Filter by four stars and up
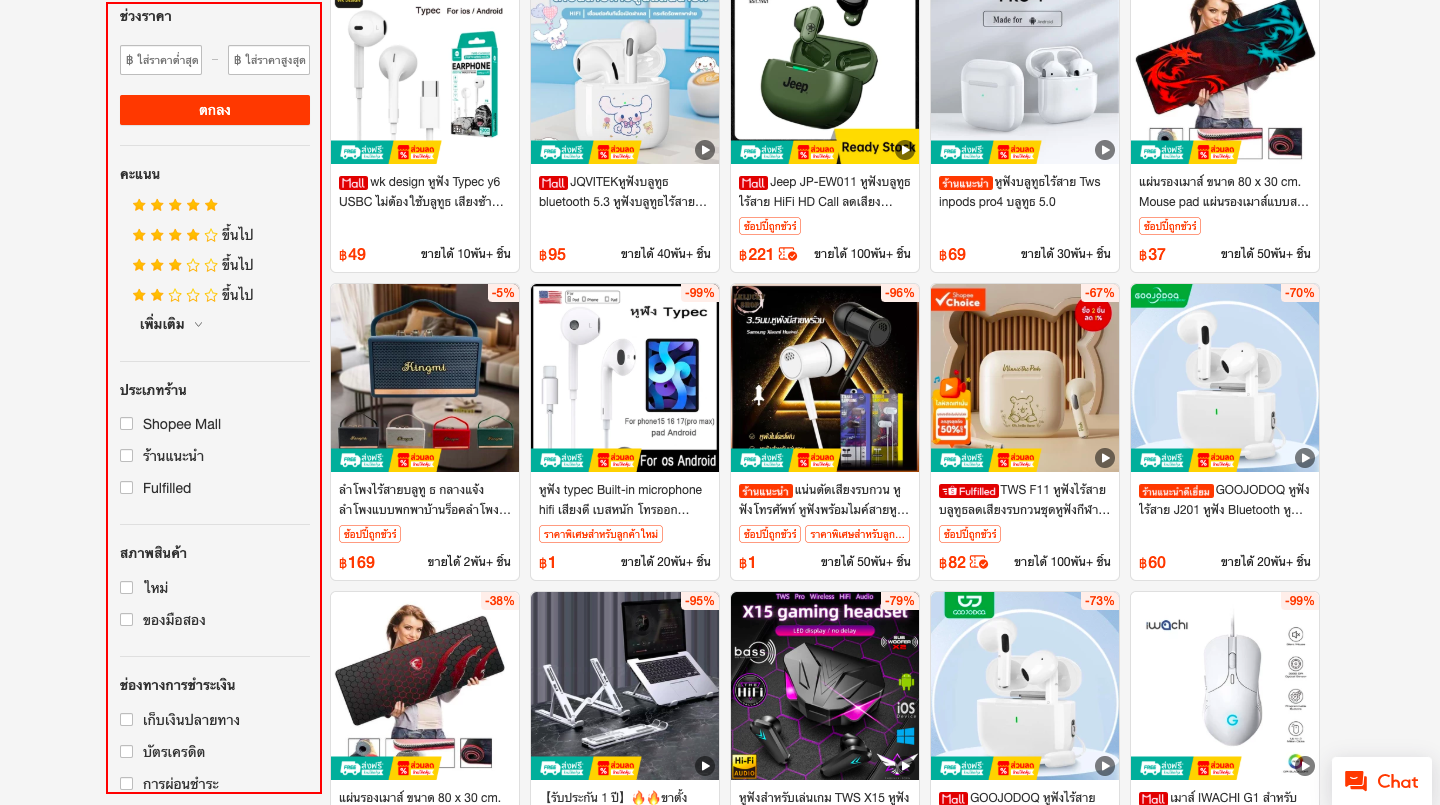 coord(192,235)
